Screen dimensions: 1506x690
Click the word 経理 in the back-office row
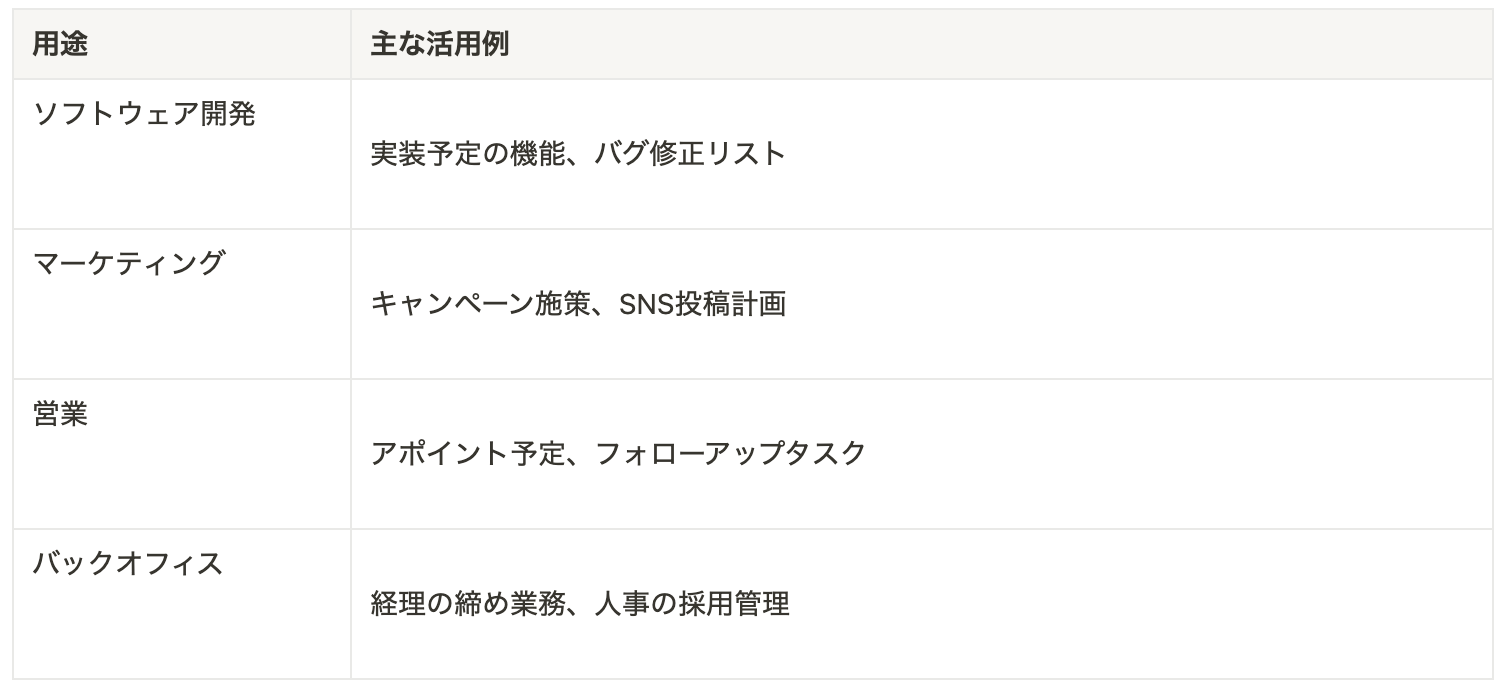(x=395, y=605)
